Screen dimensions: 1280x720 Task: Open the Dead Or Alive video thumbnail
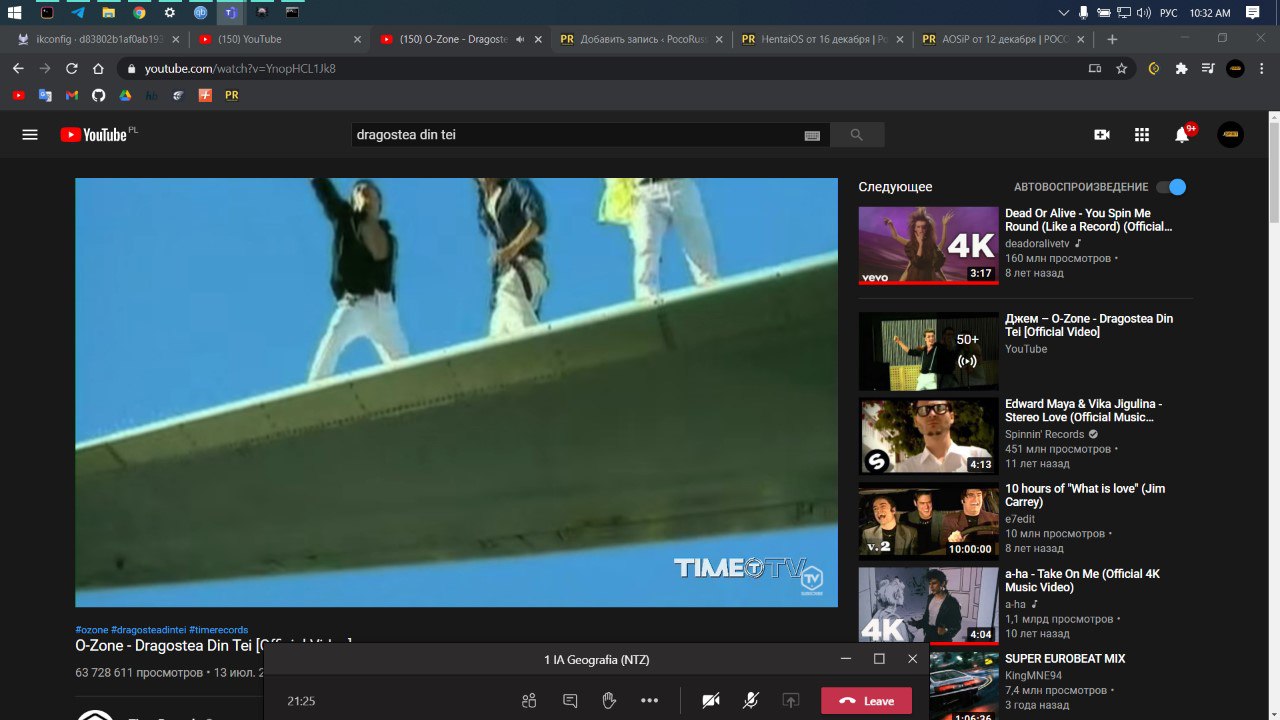click(929, 246)
